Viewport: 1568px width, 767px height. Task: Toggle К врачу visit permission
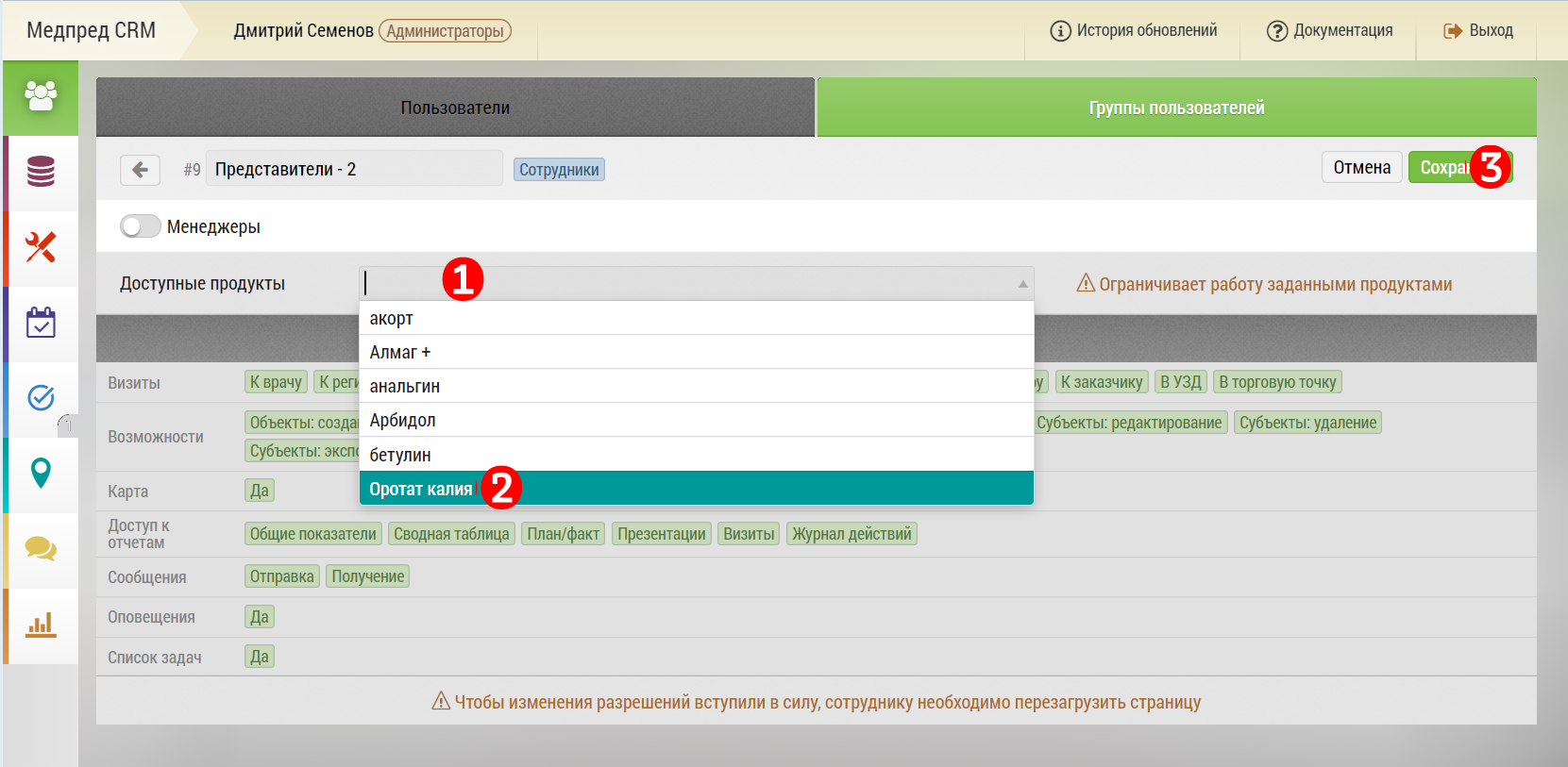276,382
